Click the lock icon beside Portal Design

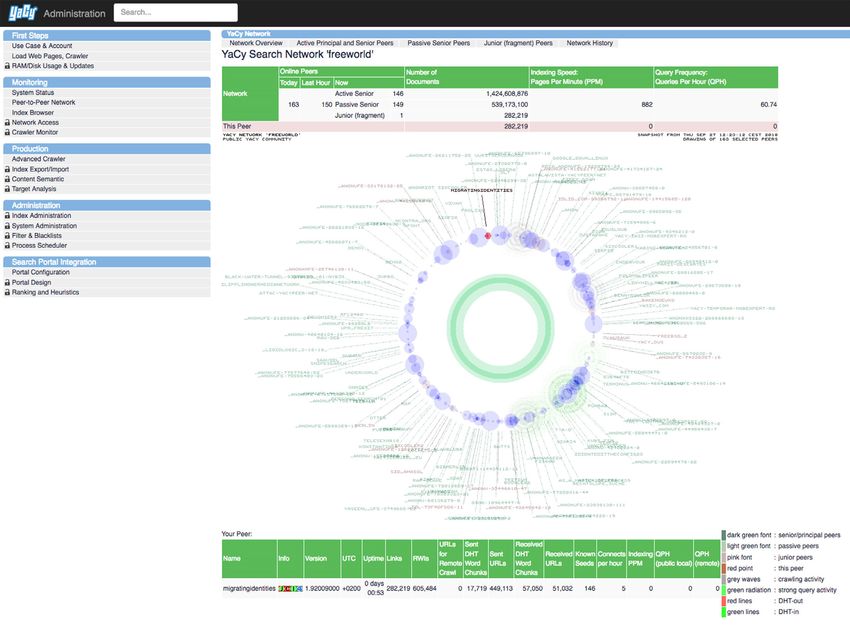[x=7, y=282]
